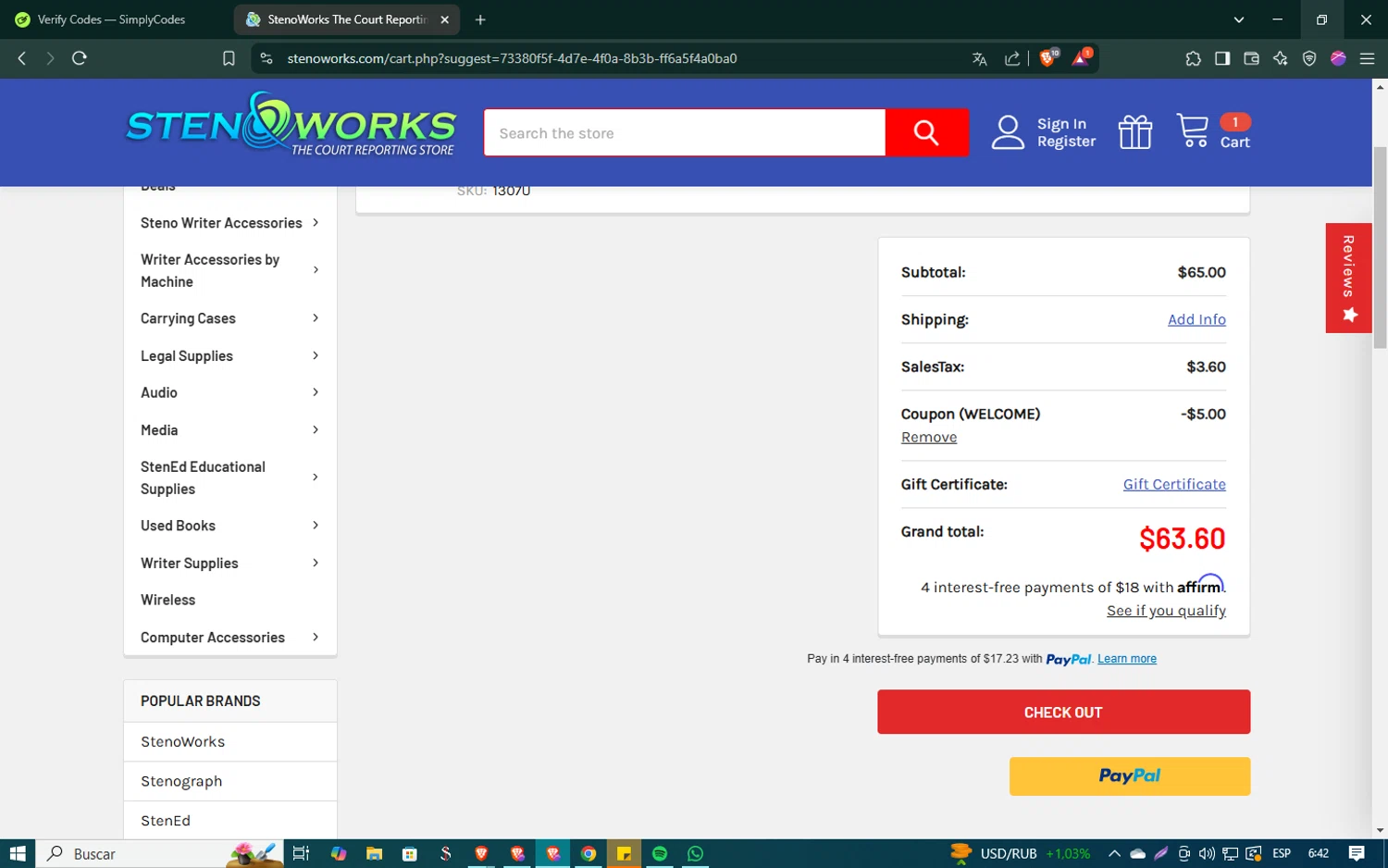Screen dimensions: 1388x868
Task: Open Windows Start menu
Action: tap(17, 853)
